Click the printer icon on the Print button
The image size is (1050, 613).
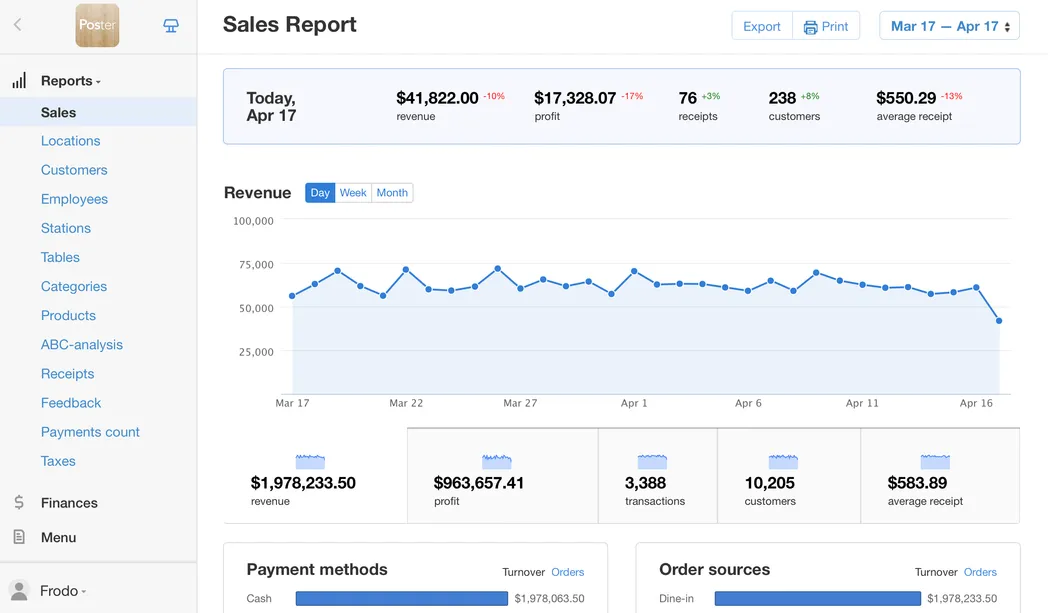[x=810, y=26]
